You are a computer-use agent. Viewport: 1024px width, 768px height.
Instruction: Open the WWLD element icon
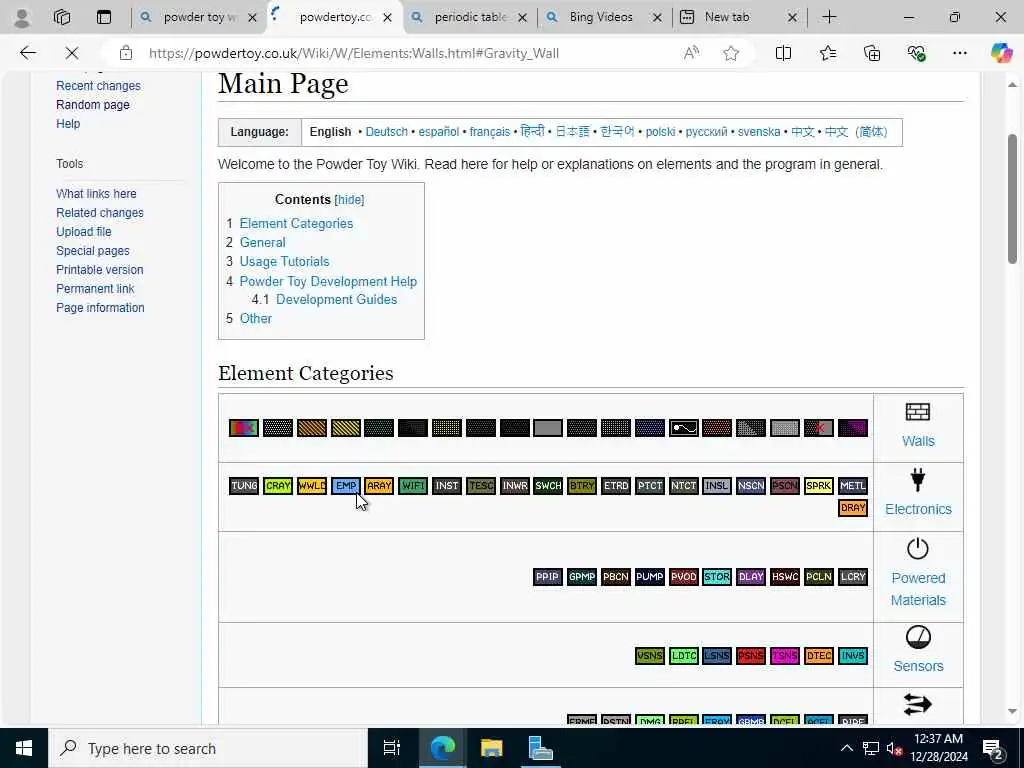(x=312, y=486)
